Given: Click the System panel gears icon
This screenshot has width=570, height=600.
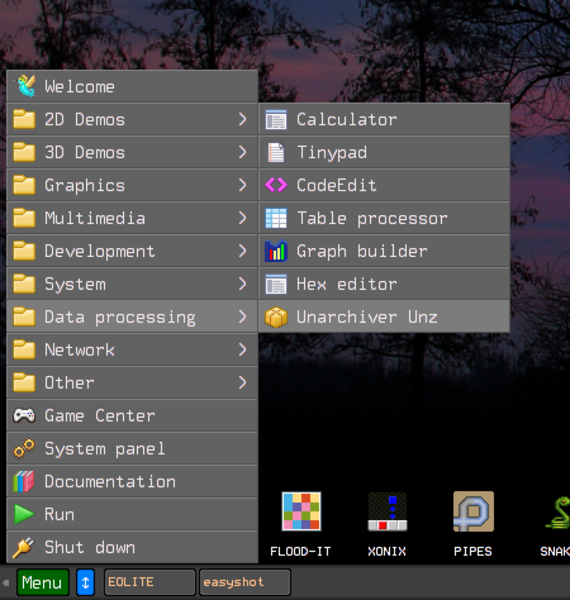Looking at the screenshot, I should (x=24, y=448).
